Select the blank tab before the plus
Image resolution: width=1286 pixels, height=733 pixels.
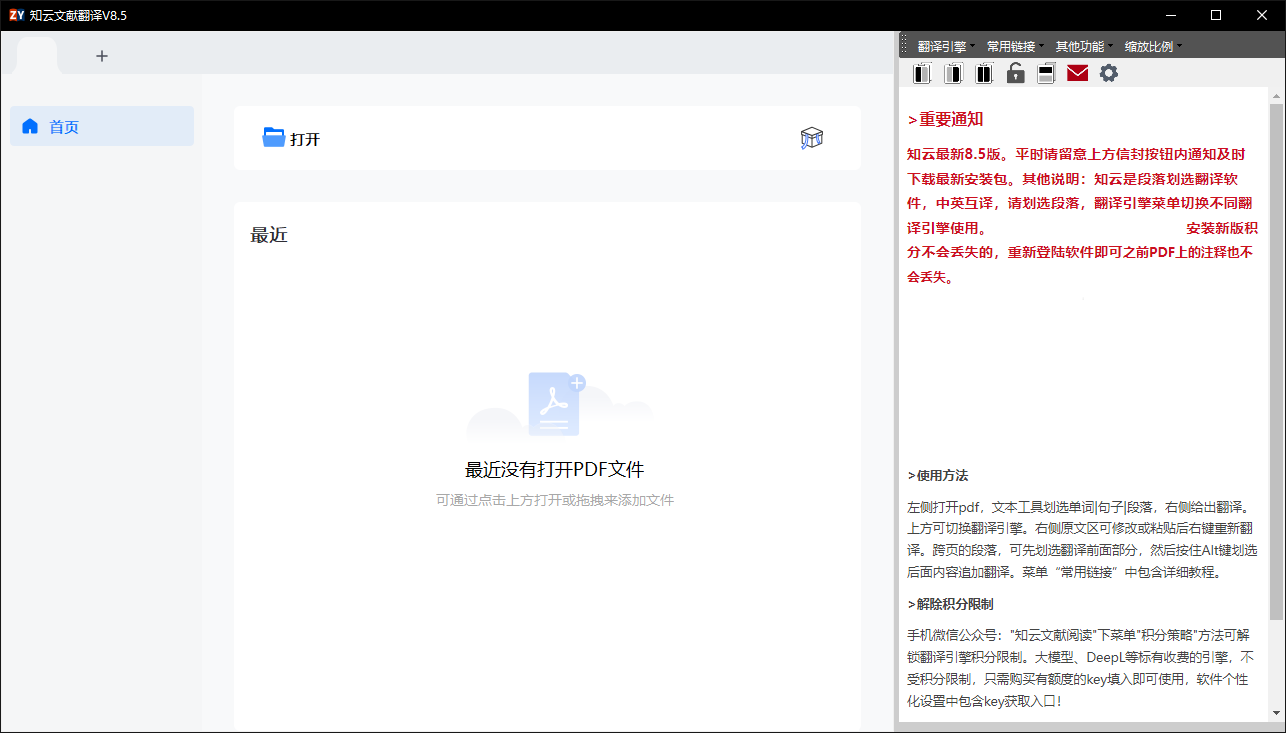pyautogui.click(x=38, y=55)
